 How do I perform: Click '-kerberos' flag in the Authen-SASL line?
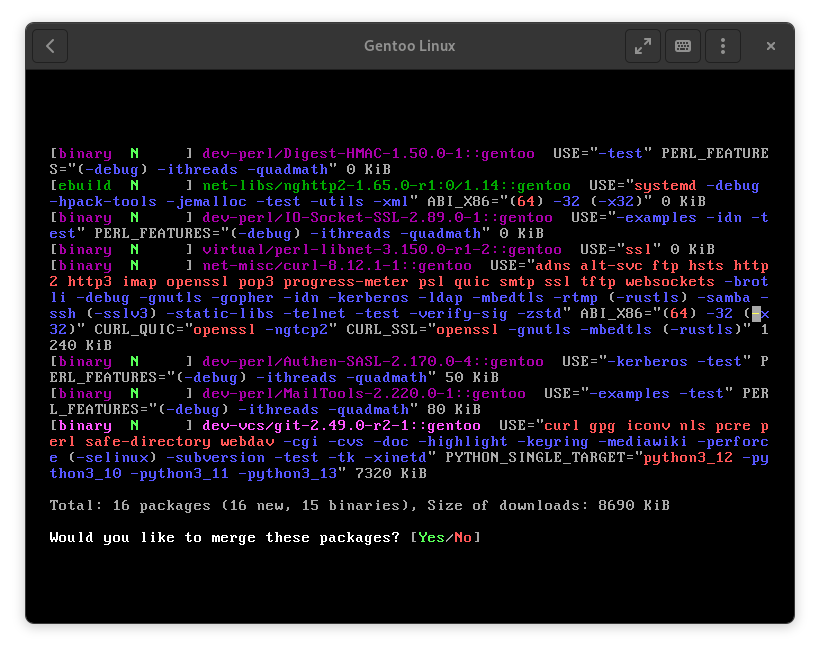click(647, 362)
